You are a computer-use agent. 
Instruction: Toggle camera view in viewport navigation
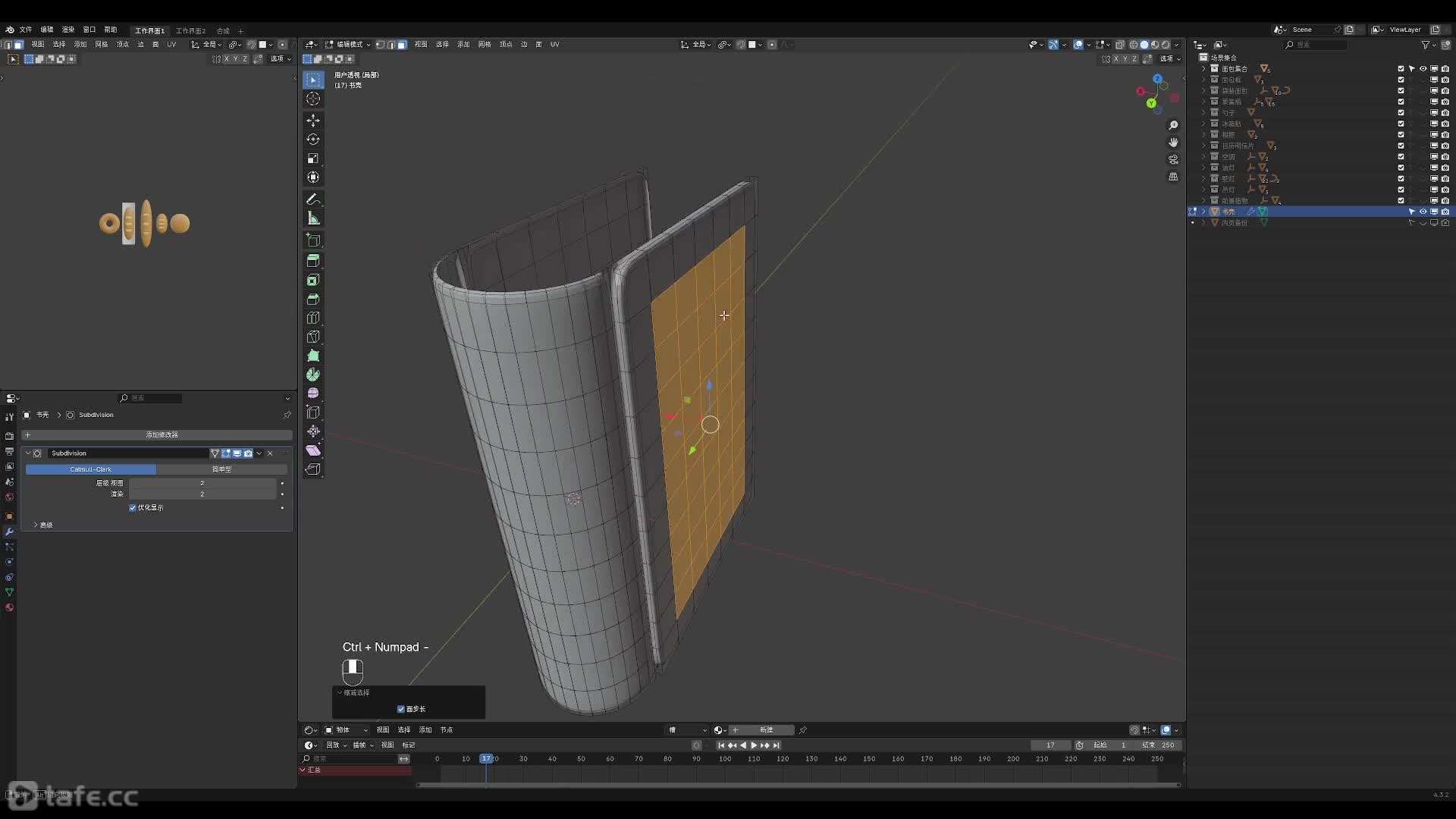tap(1173, 159)
